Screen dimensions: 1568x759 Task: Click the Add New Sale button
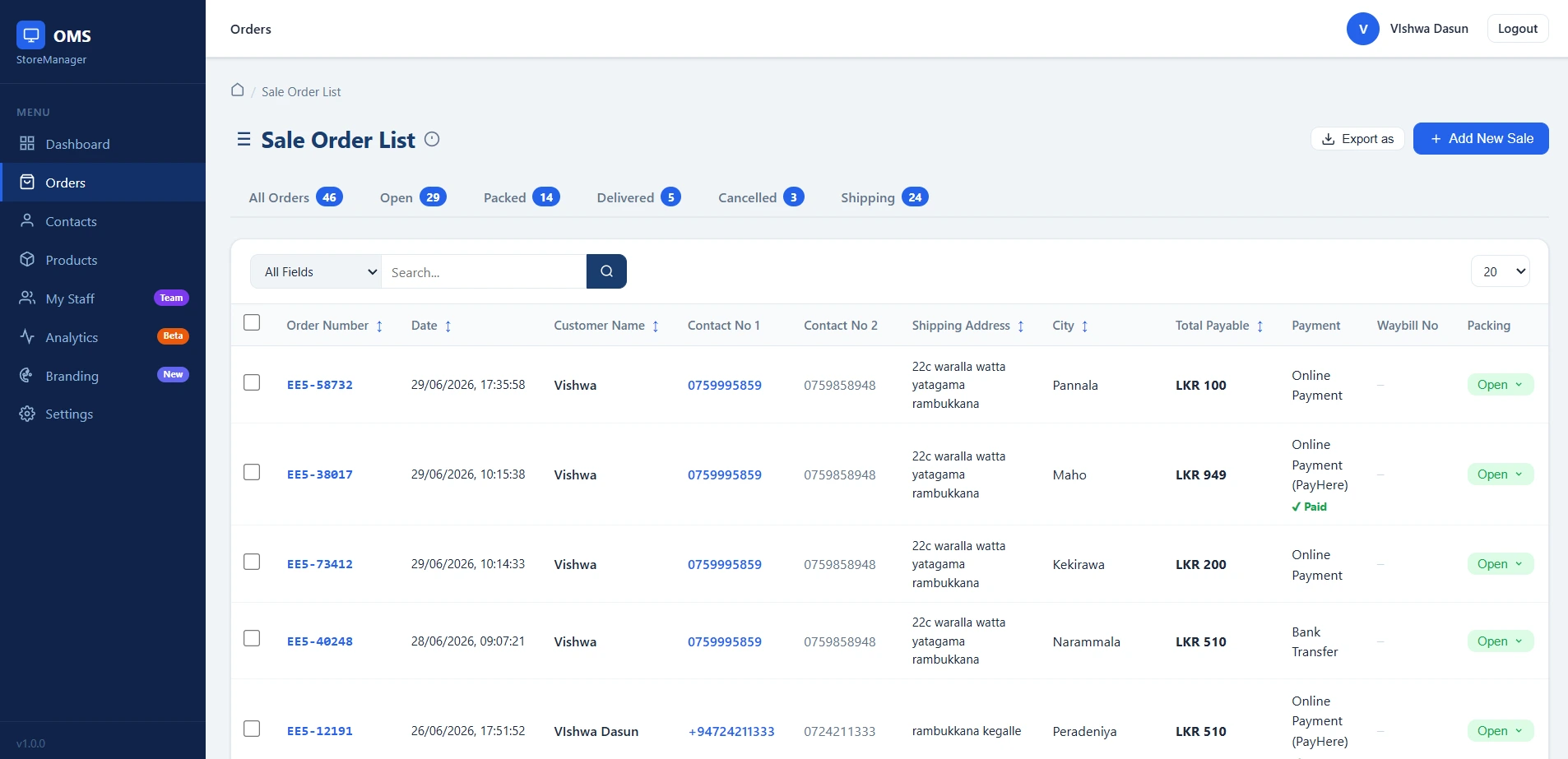1481,138
